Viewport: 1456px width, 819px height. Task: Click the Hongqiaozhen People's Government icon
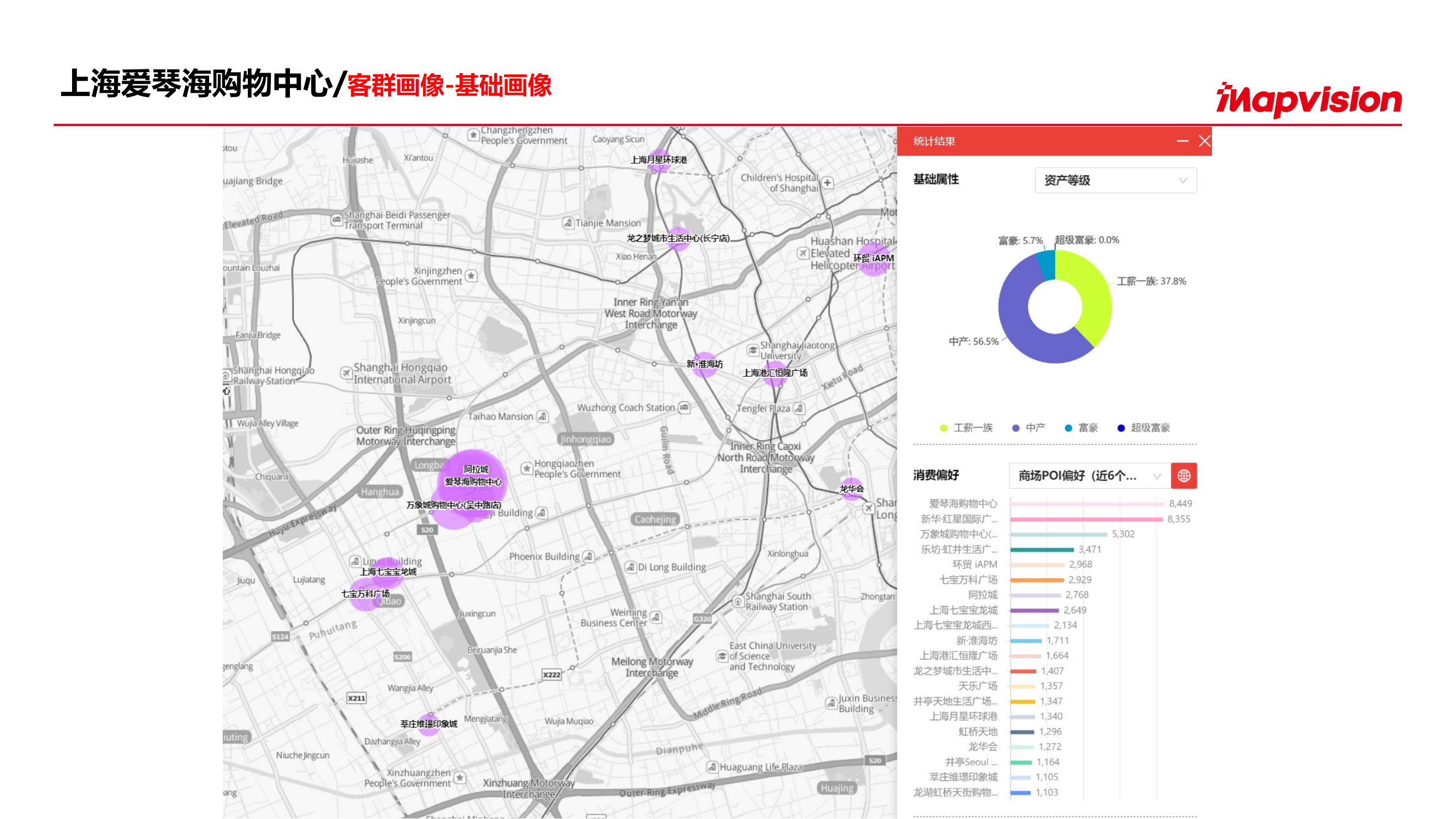point(526,468)
